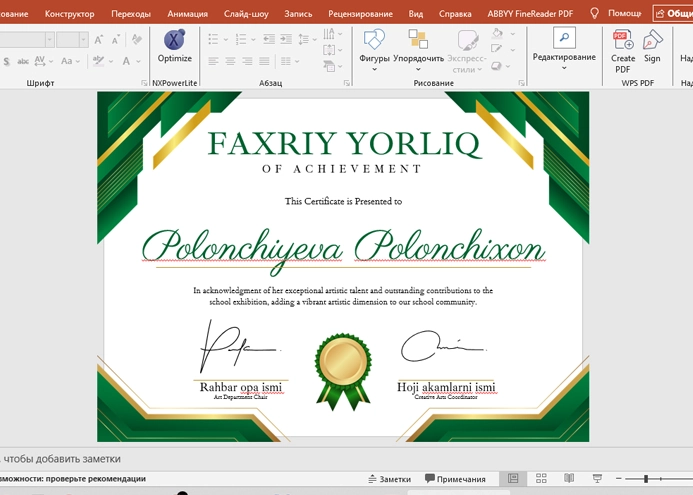Switch to Slide Sorter view

pos(541,478)
